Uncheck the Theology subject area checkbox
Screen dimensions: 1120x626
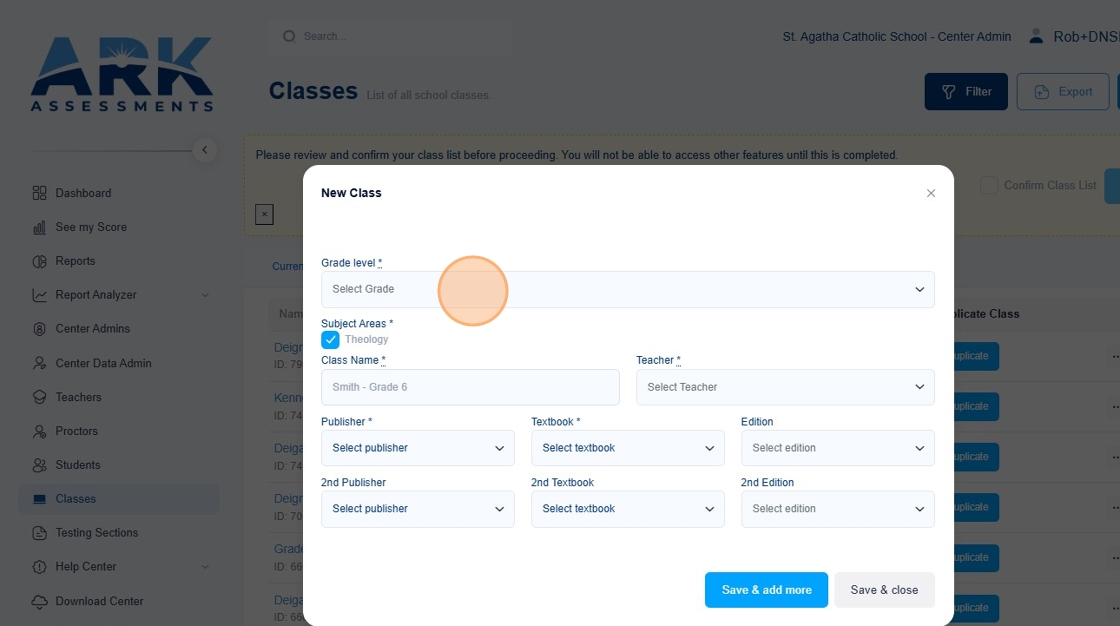tap(330, 340)
